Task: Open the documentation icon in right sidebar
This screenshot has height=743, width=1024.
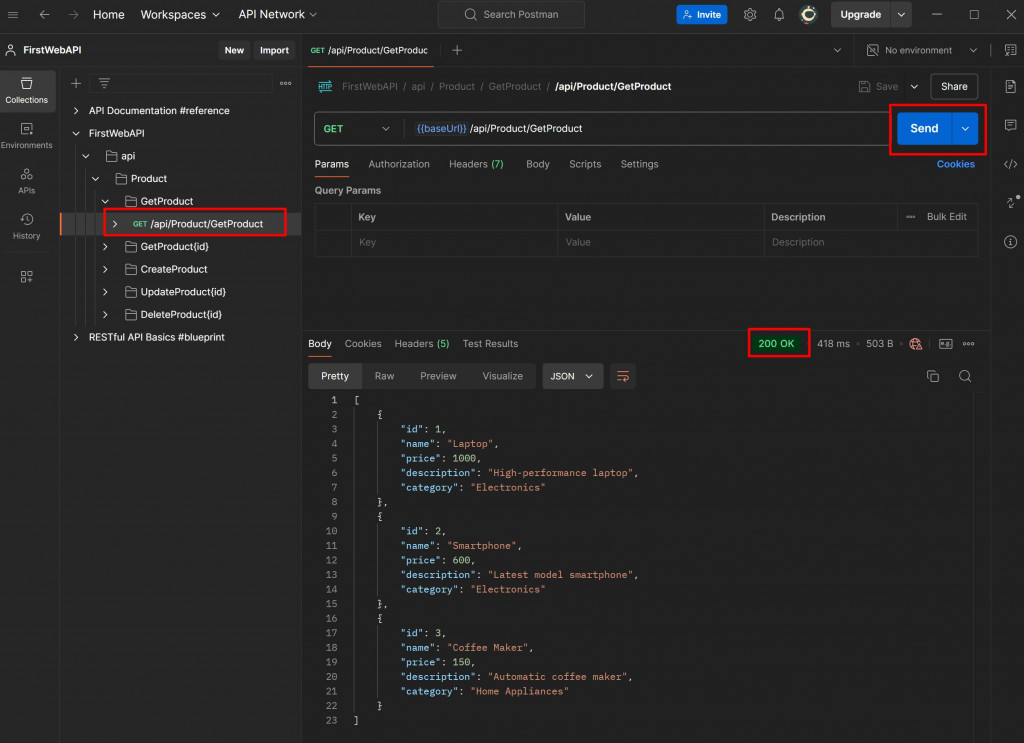Action: click(x=1010, y=86)
